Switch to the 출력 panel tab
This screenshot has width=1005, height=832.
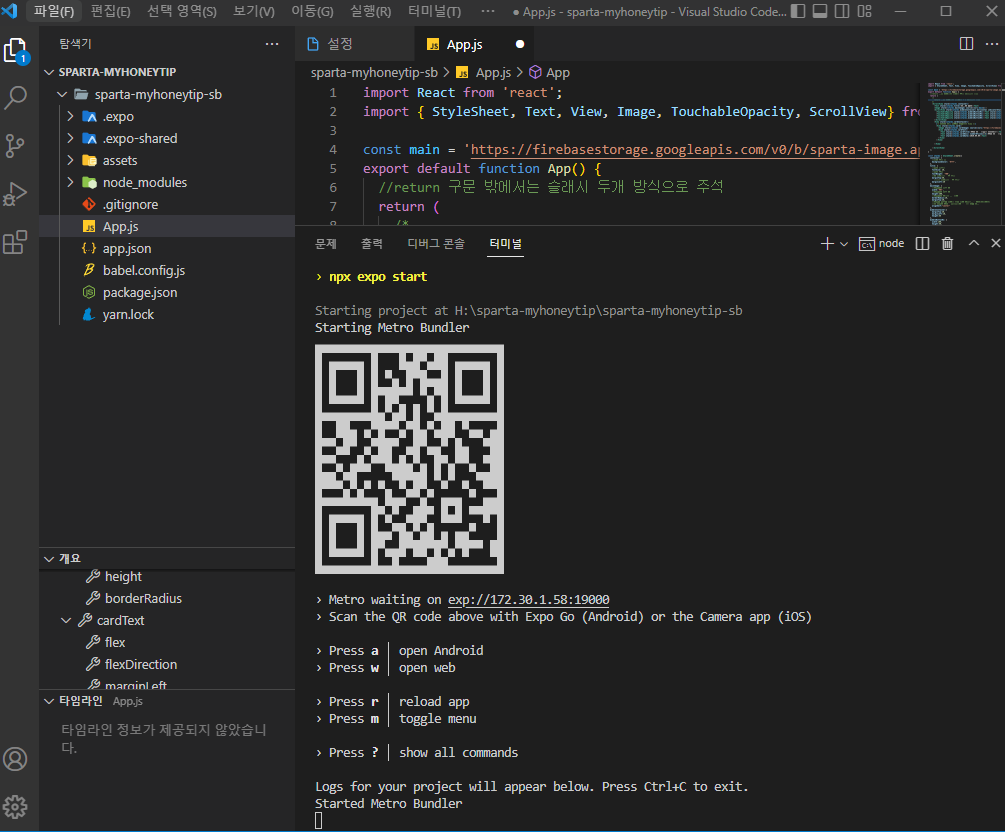click(372, 244)
